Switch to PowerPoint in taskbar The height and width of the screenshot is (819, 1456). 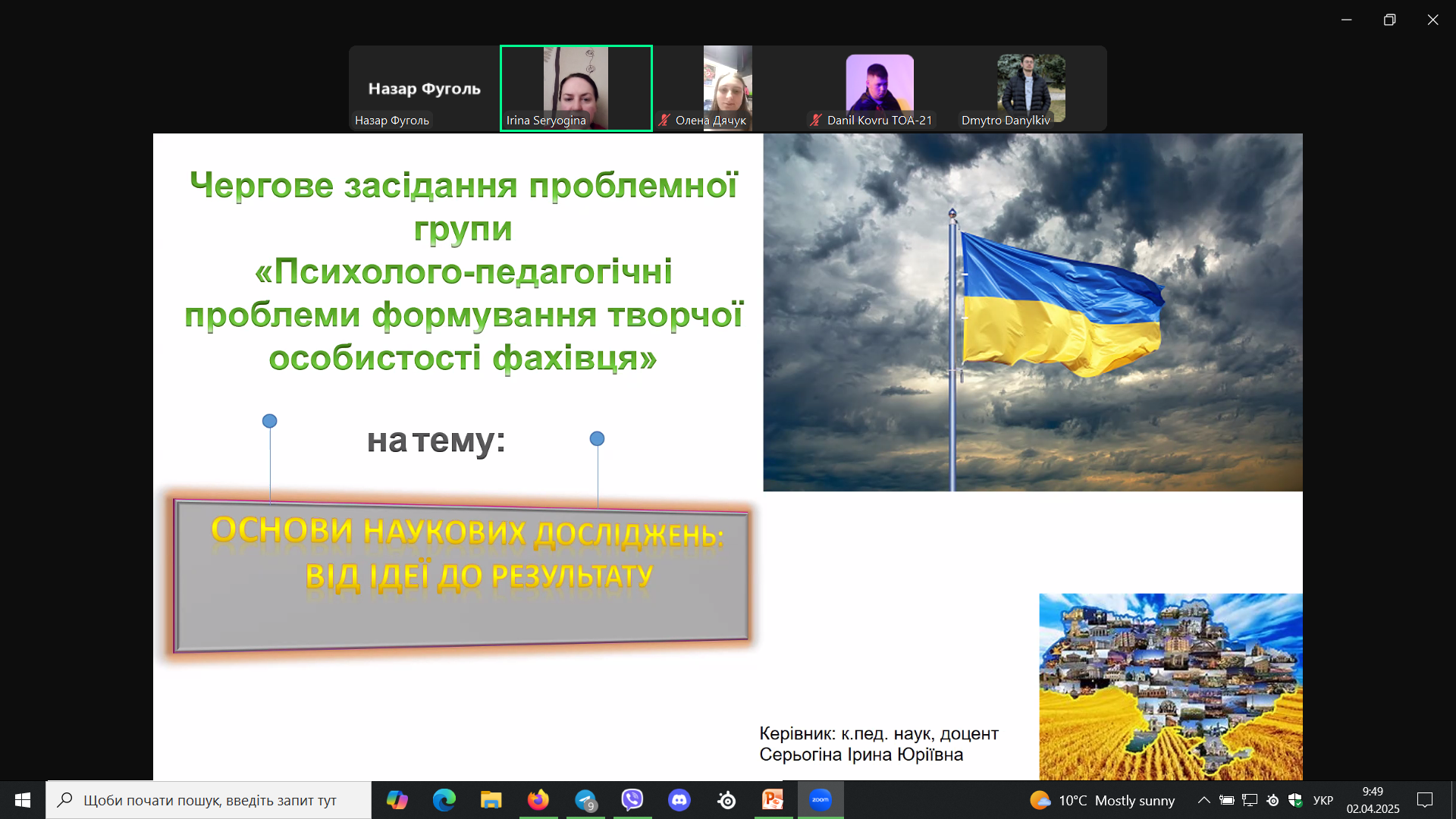773,800
